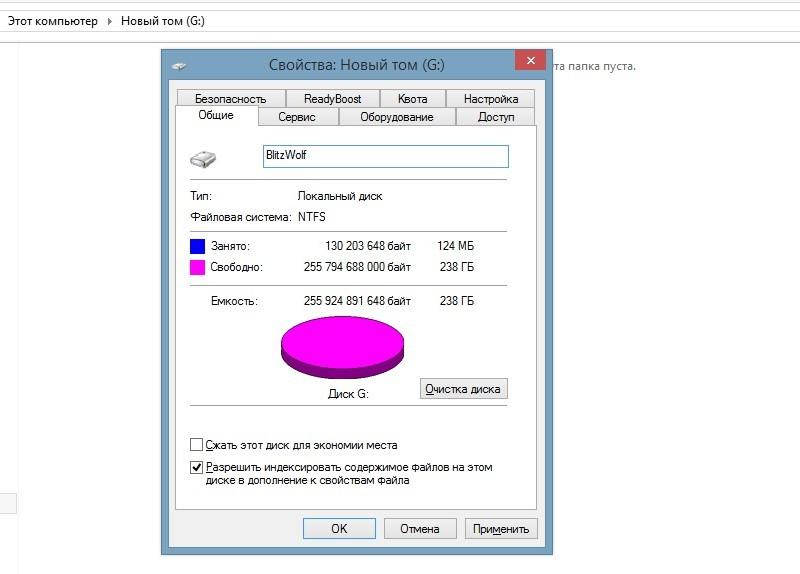Click the magenta free space color box
Screen dimensions: 800x574
tap(197, 267)
